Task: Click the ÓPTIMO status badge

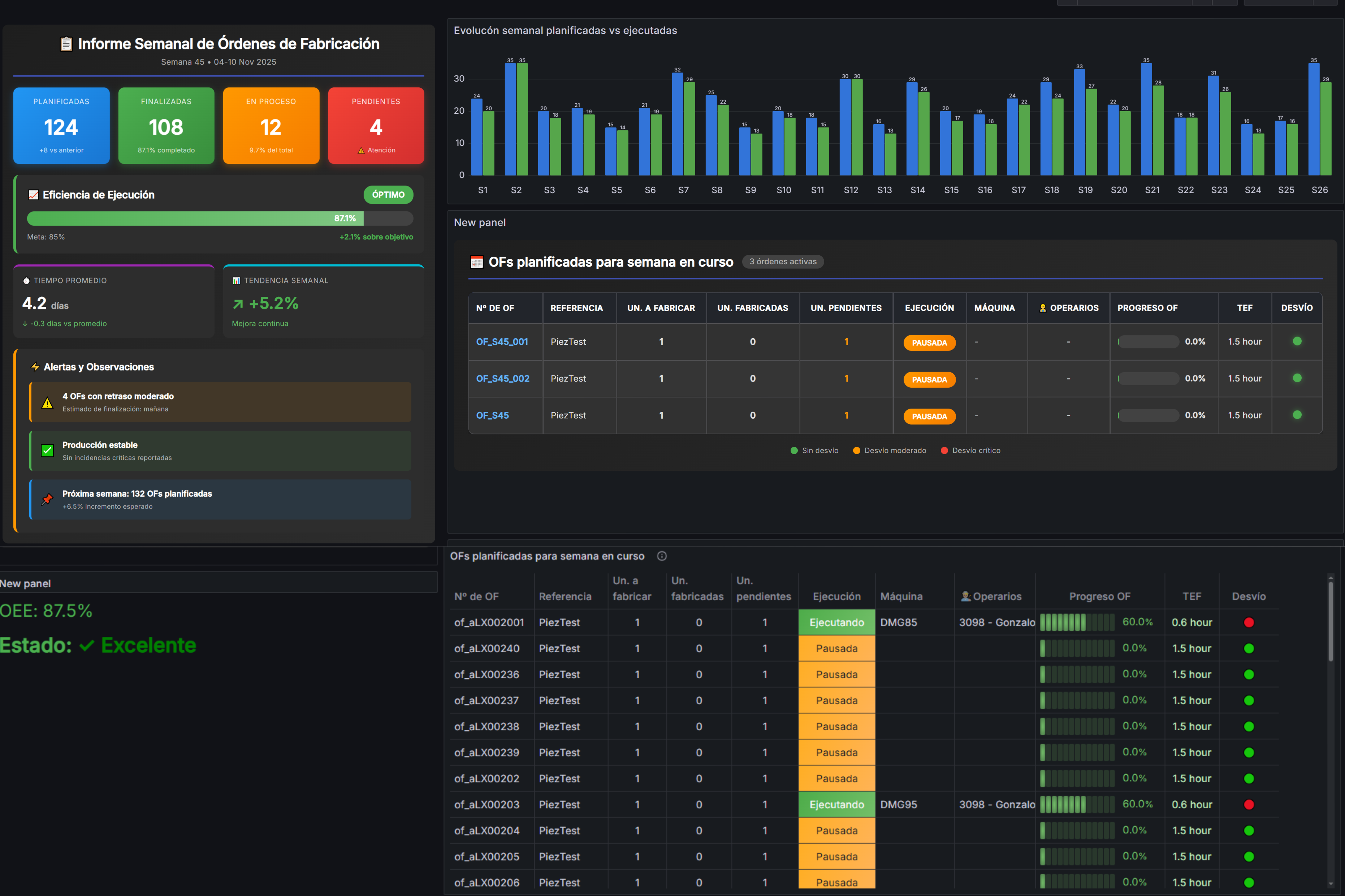Action: click(x=388, y=195)
